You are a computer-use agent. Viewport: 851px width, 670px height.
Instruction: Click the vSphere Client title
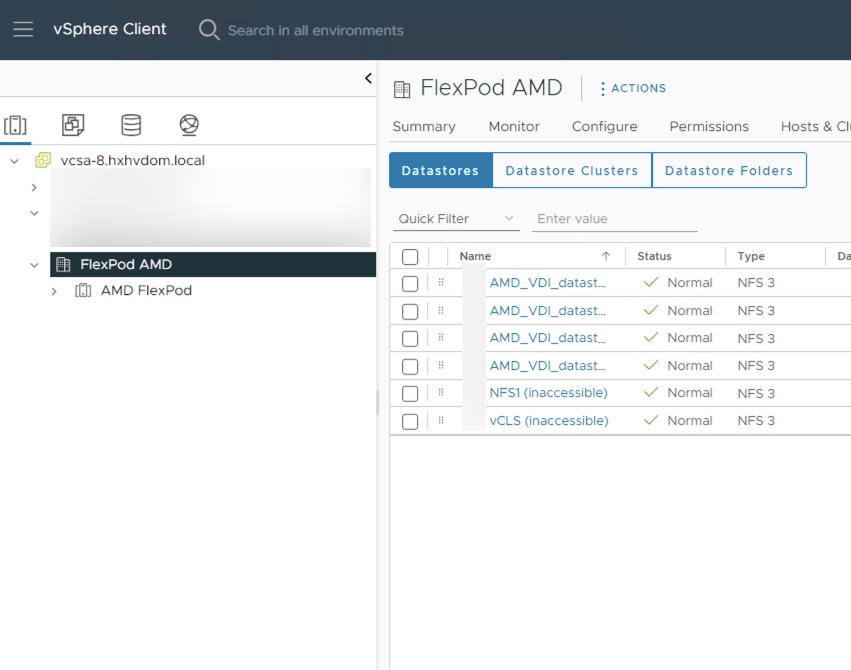click(x=110, y=29)
